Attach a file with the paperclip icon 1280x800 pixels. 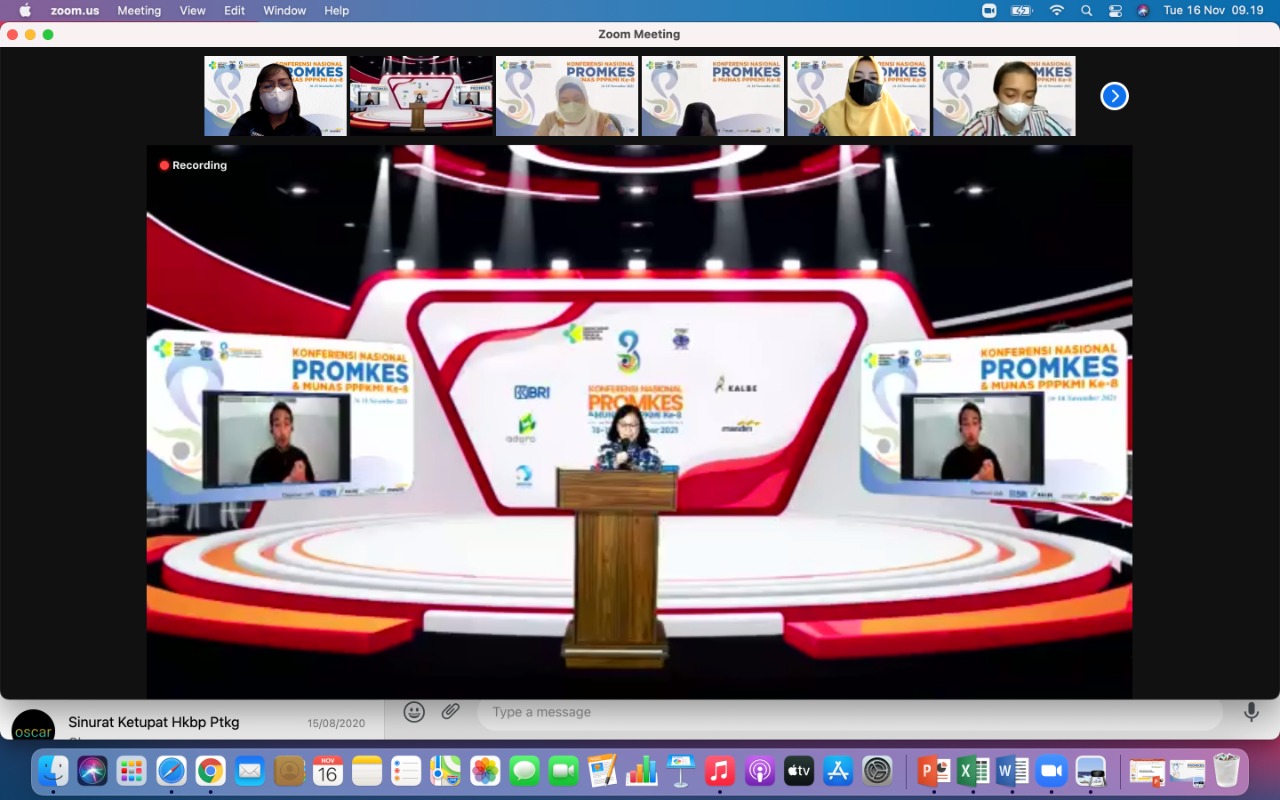[x=449, y=711]
